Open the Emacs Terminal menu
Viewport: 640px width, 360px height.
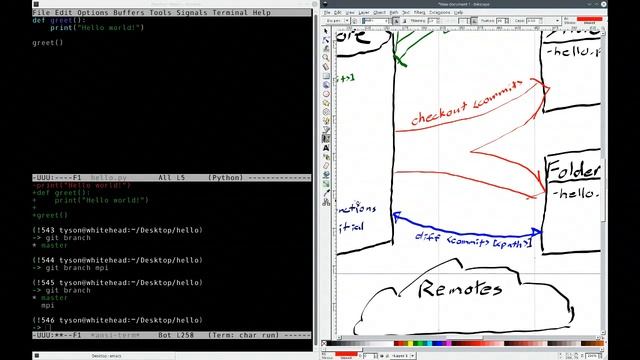point(230,13)
